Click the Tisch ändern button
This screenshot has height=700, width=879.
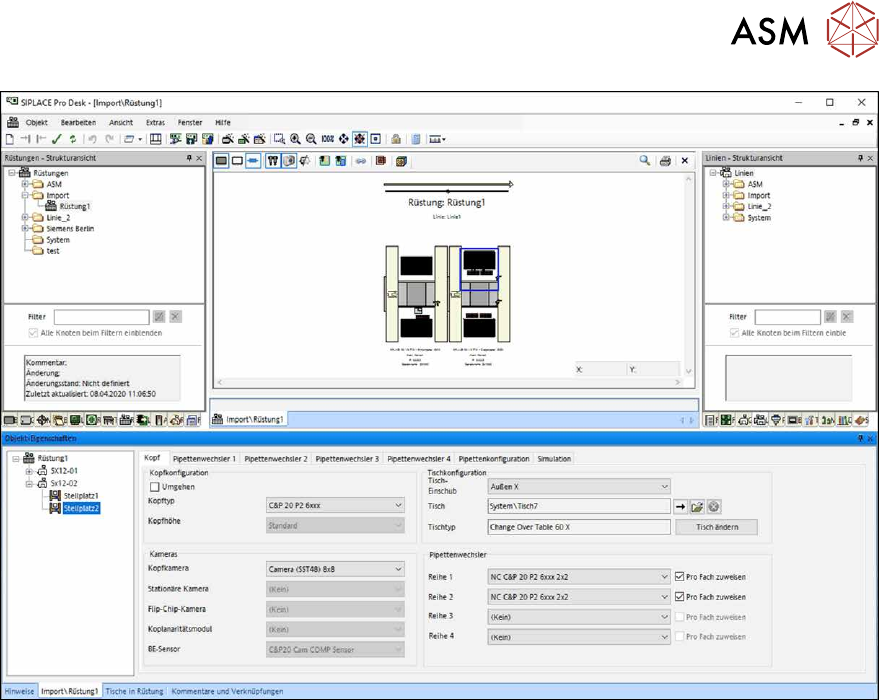coord(716,527)
